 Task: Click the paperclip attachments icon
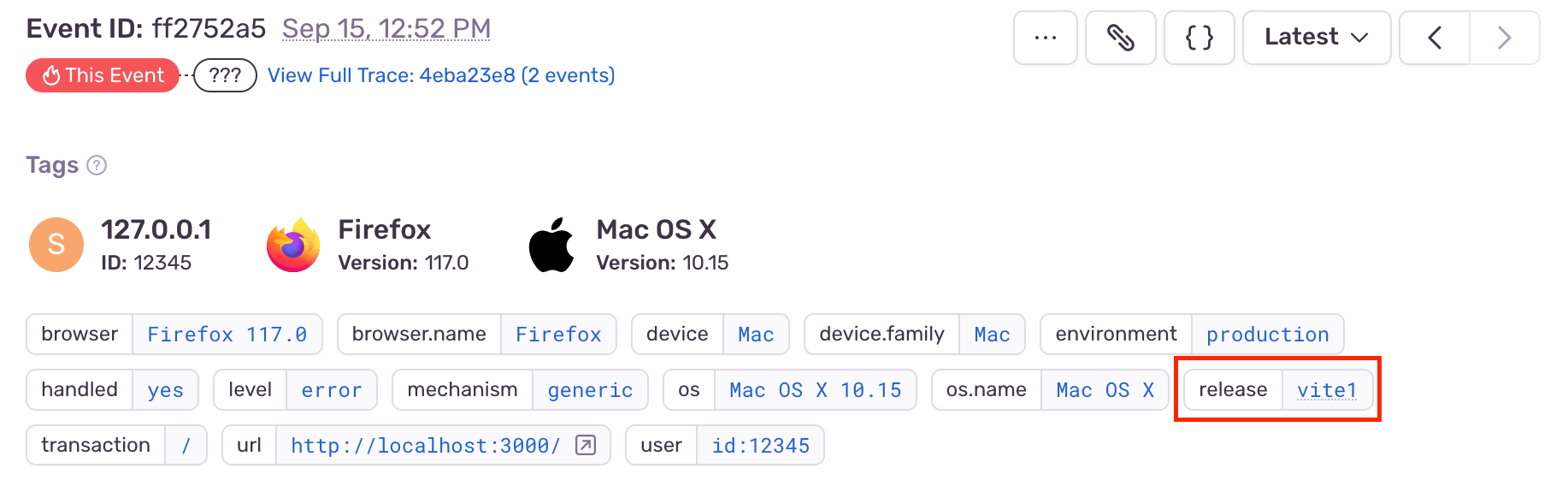pyautogui.click(x=1120, y=38)
